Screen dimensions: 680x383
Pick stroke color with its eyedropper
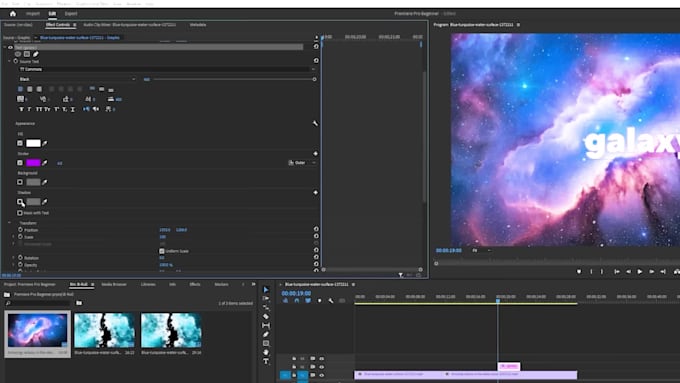(x=45, y=163)
